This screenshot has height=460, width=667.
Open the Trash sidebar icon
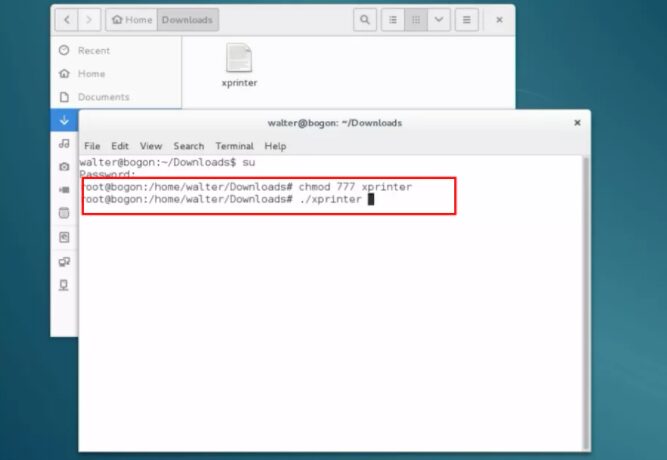tap(64, 213)
